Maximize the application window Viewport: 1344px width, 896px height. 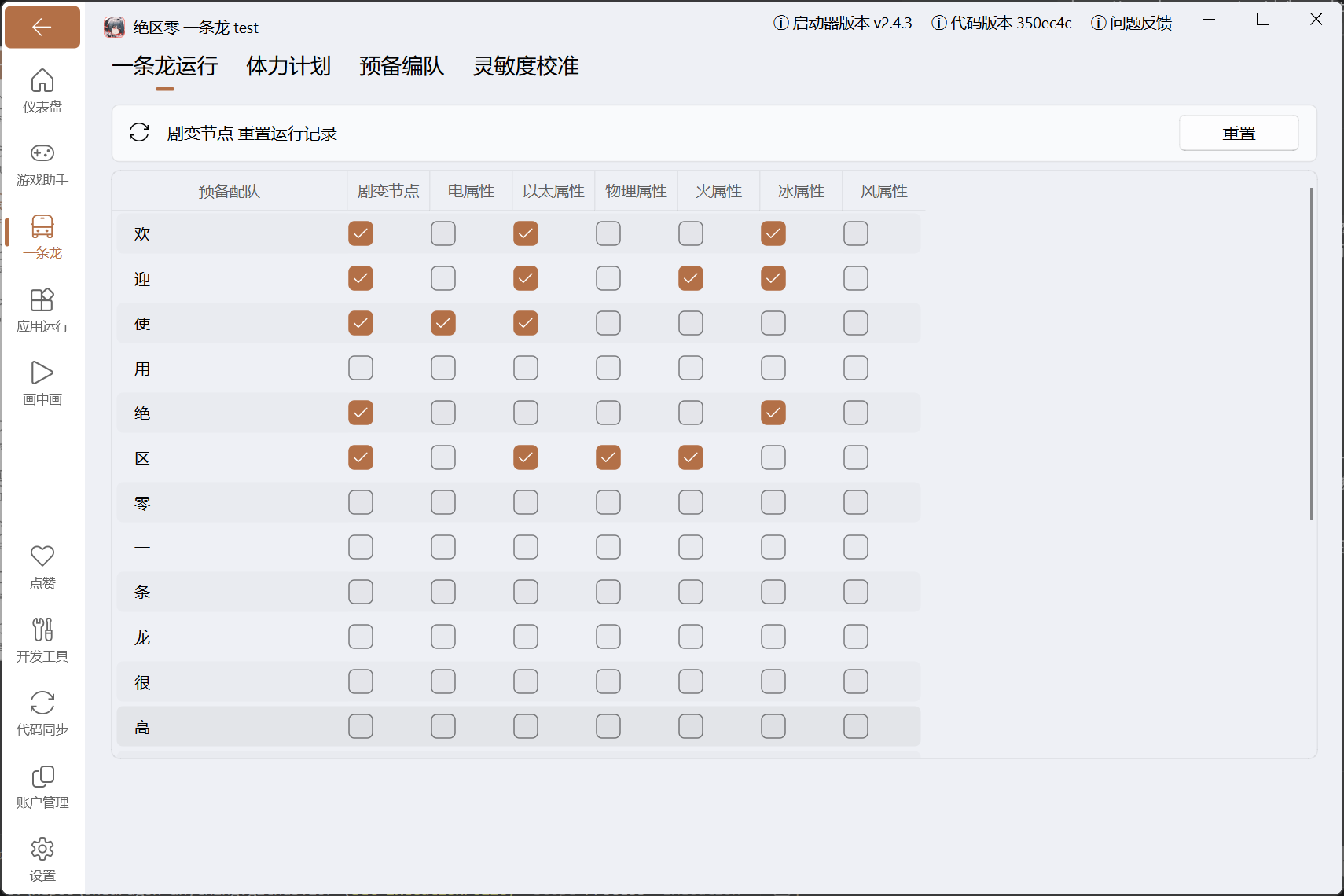1263,19
